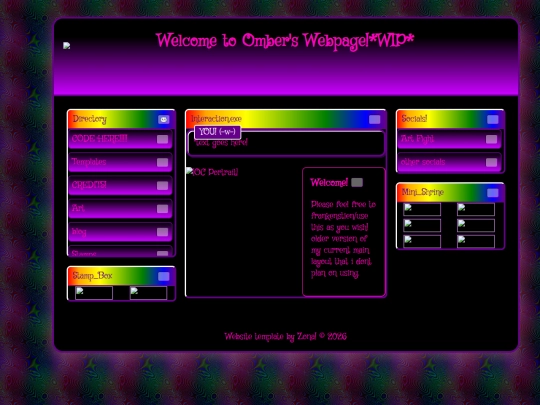Screen dimensions: 540x405
Task: Open the CODE HERE!!!! directory link
Action: (121, 139)
